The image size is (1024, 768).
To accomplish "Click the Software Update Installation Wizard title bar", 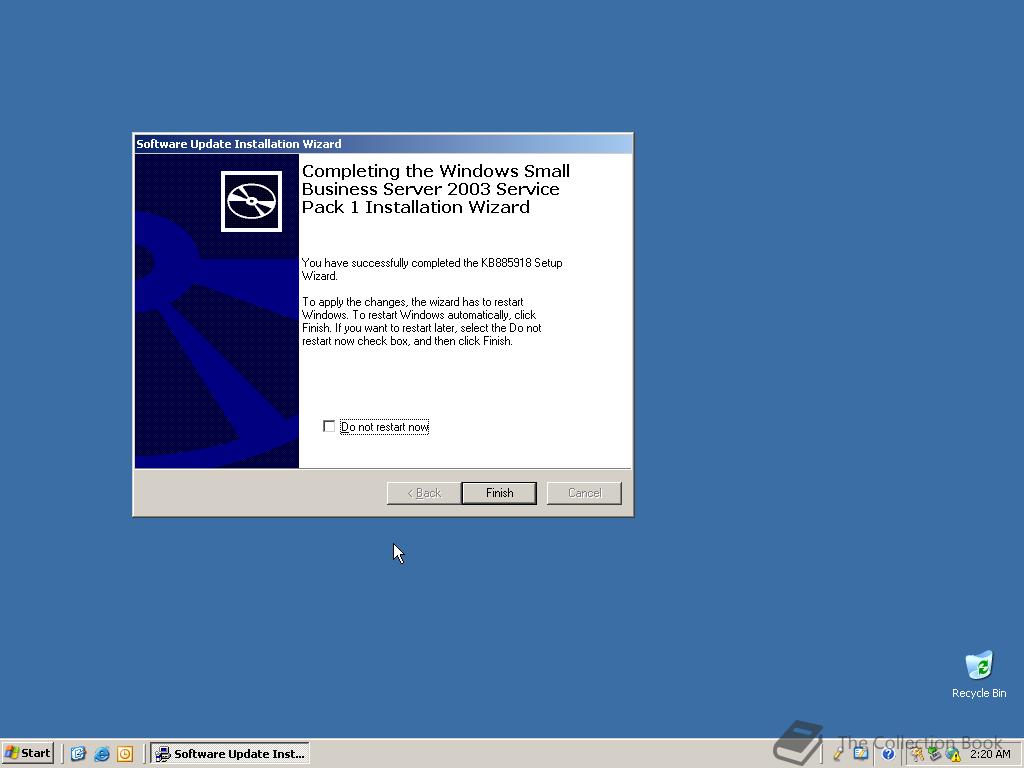I will 383,144.
